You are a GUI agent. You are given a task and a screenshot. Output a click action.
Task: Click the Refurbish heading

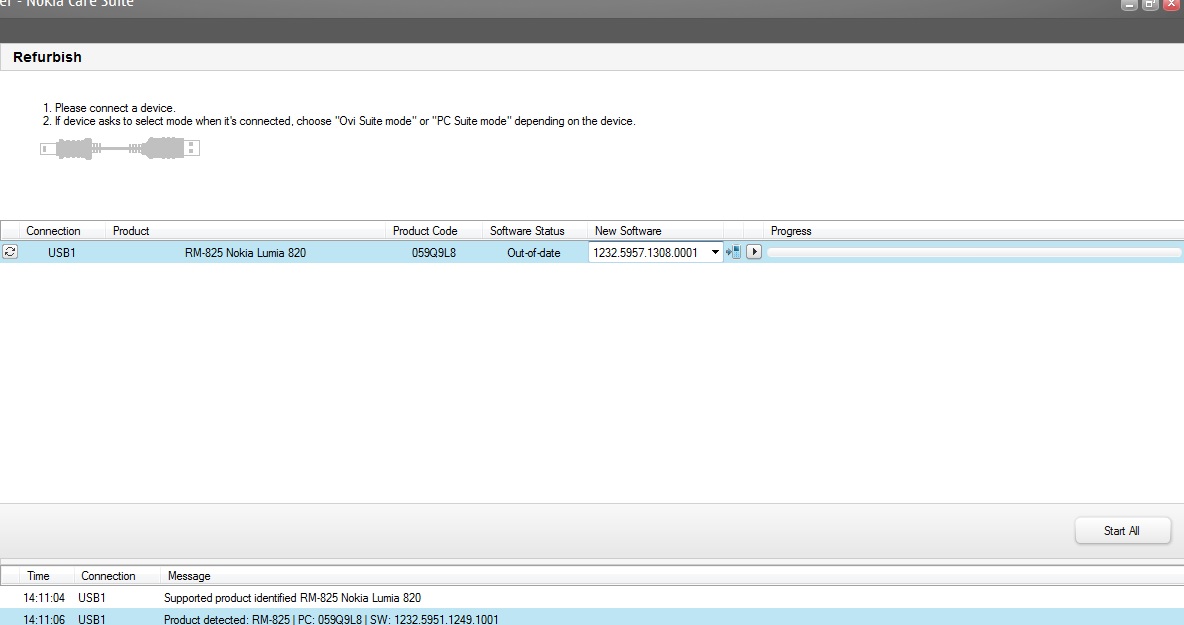click(47, 57)
